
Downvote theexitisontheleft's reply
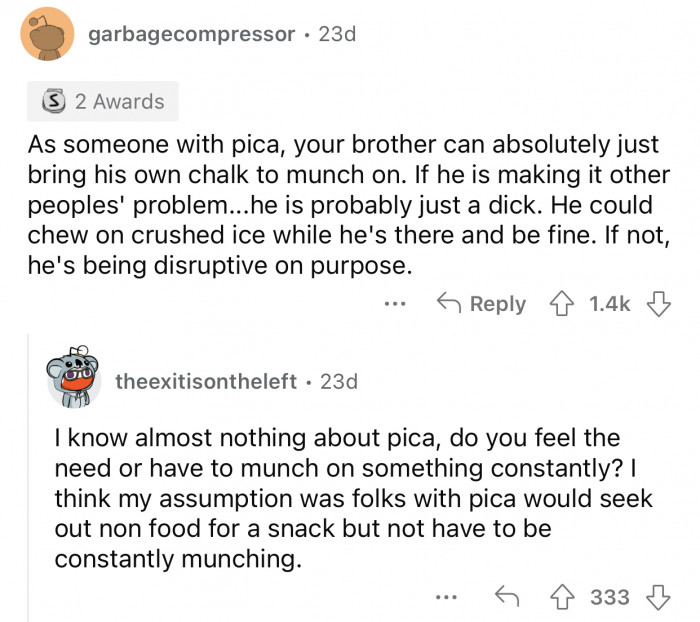click(660, 597)
